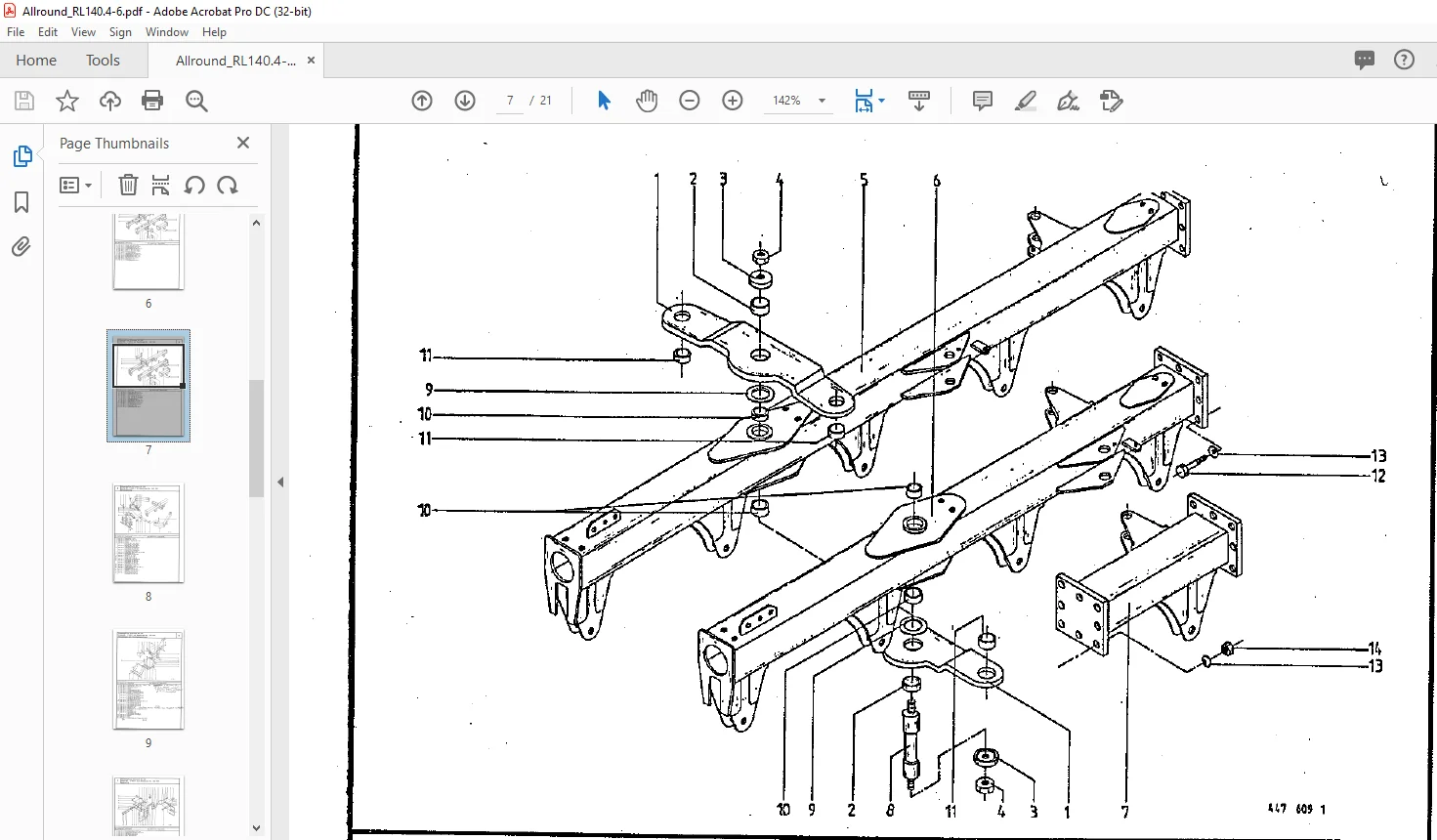1437x840 pixels.
Task: Open the Edit menu
Action: tap(48, 32)
